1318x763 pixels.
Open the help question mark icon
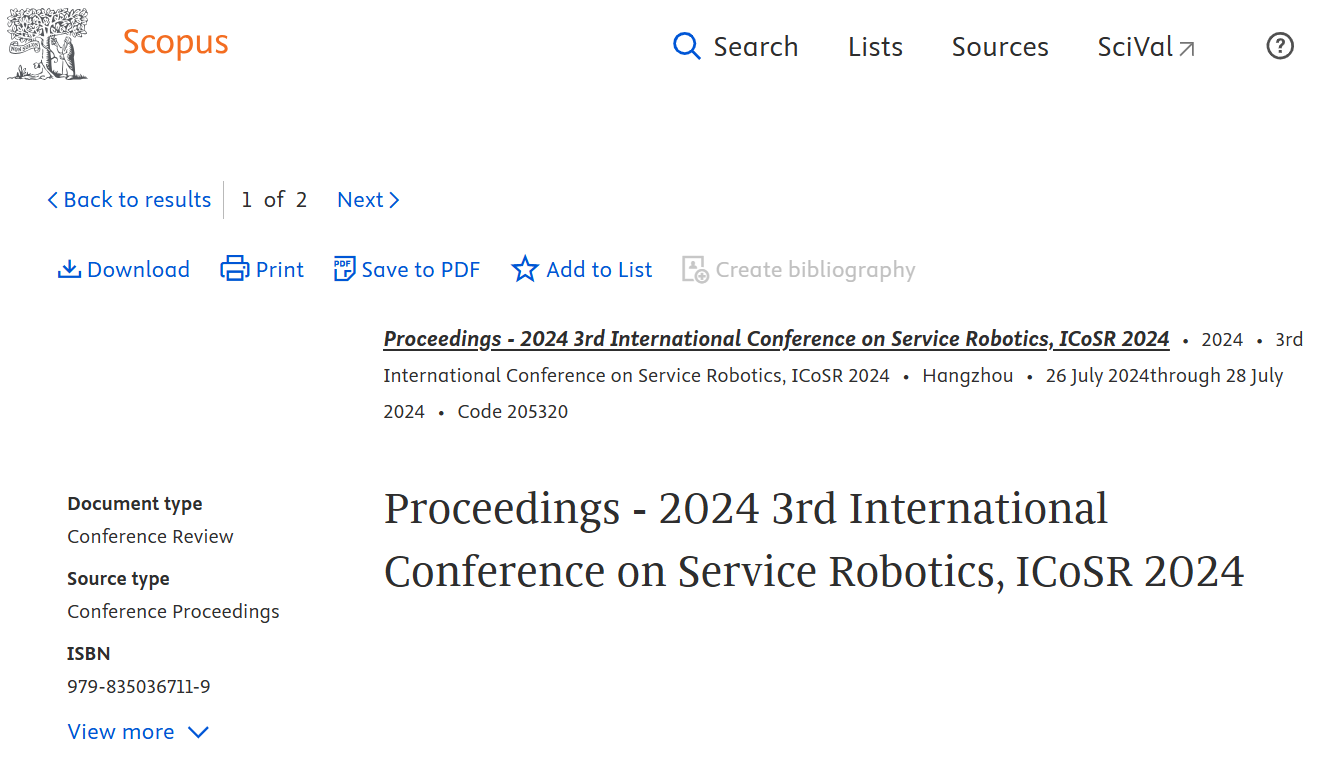1280,46
